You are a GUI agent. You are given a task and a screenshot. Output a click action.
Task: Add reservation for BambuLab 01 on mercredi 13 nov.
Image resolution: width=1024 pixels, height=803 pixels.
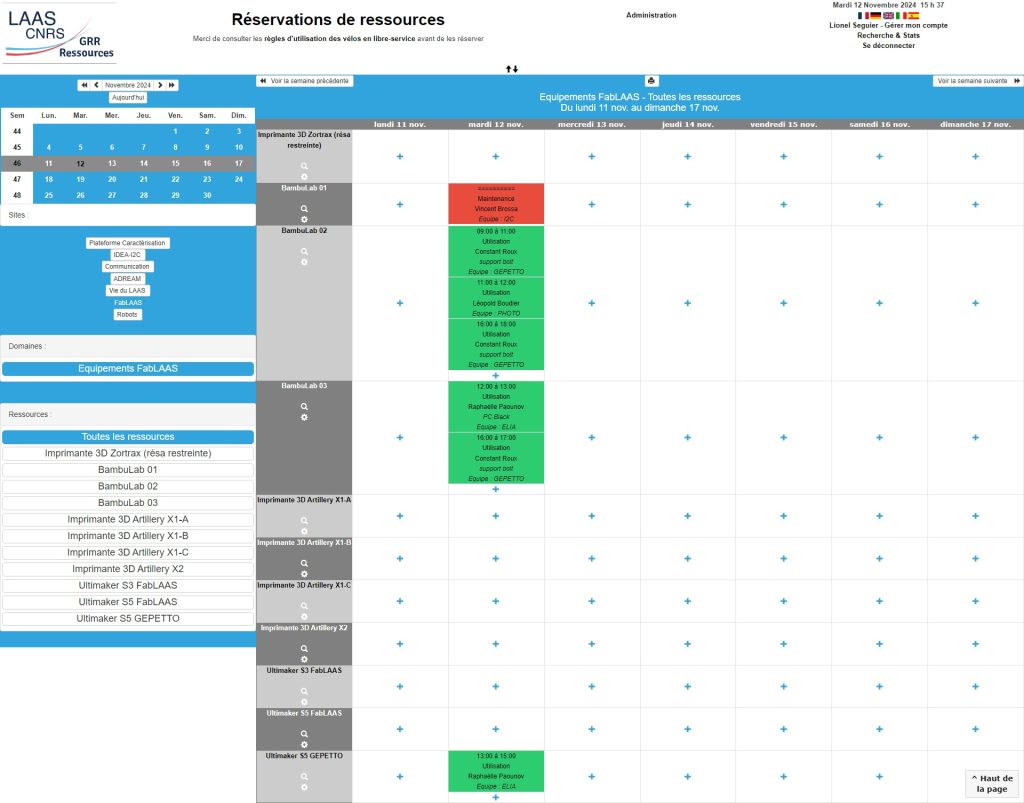point(592,204)
